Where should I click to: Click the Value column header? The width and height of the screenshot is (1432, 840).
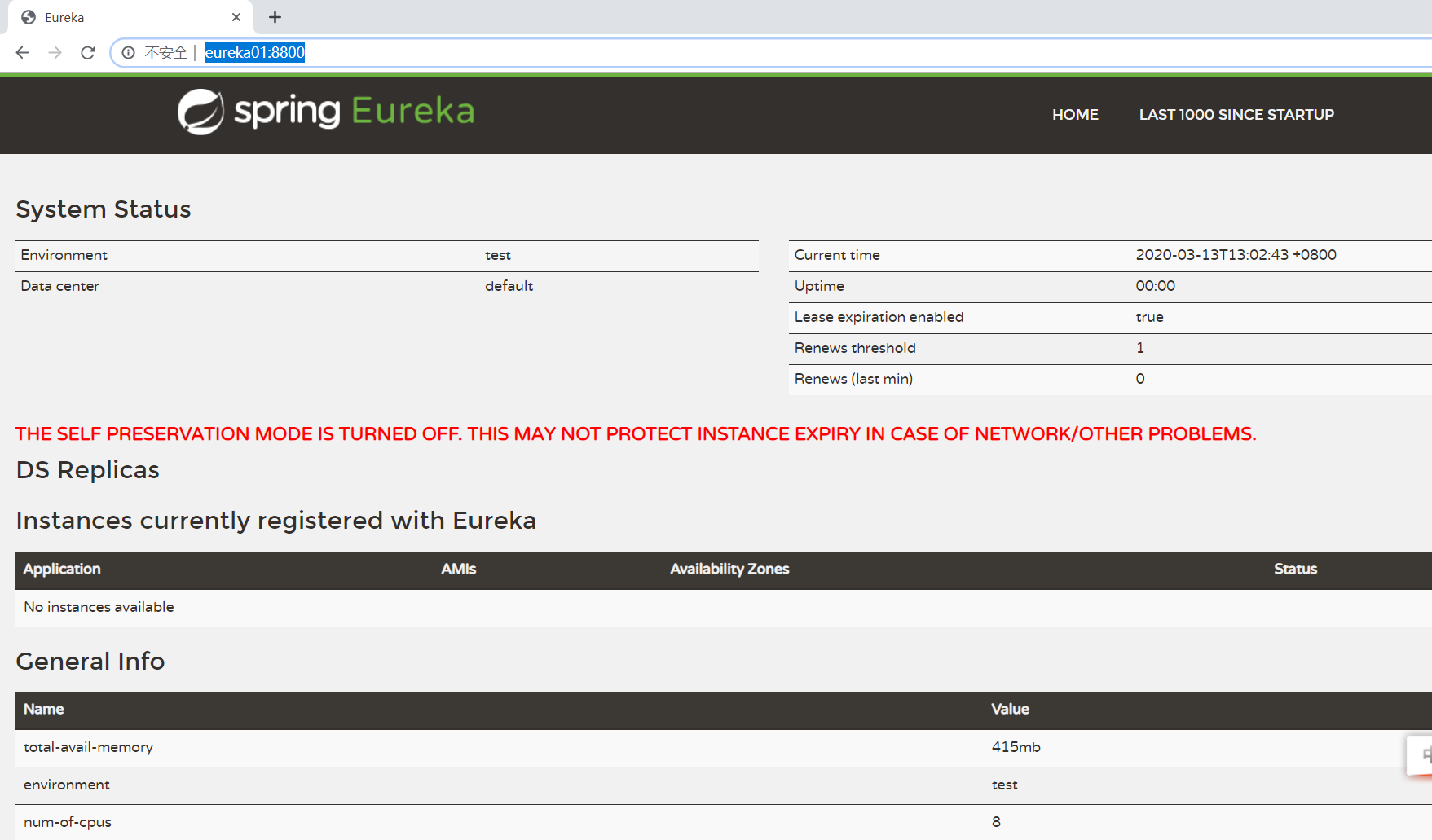tap(1010, 710)
